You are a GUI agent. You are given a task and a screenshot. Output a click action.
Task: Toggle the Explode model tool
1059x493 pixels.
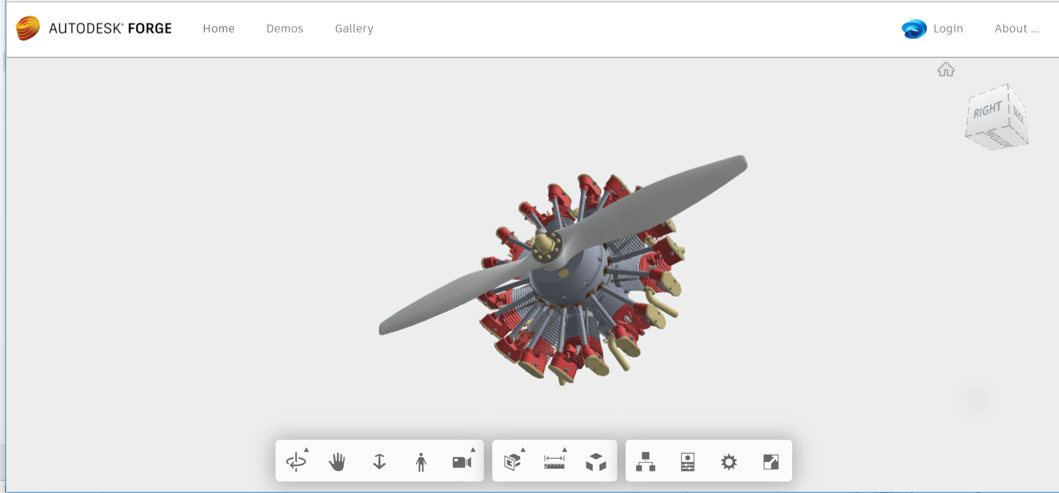click(596, 463)
